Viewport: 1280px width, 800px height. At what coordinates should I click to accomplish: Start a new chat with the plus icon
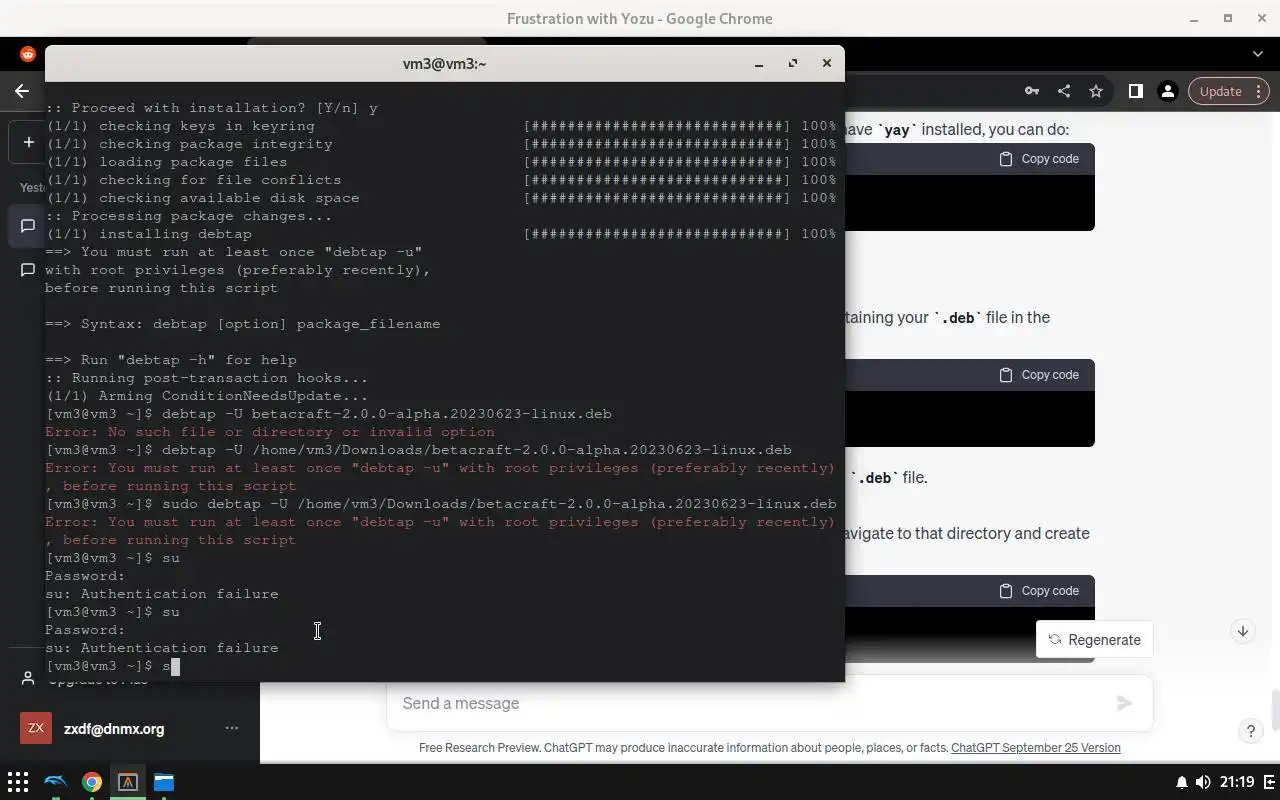(28, 142)
